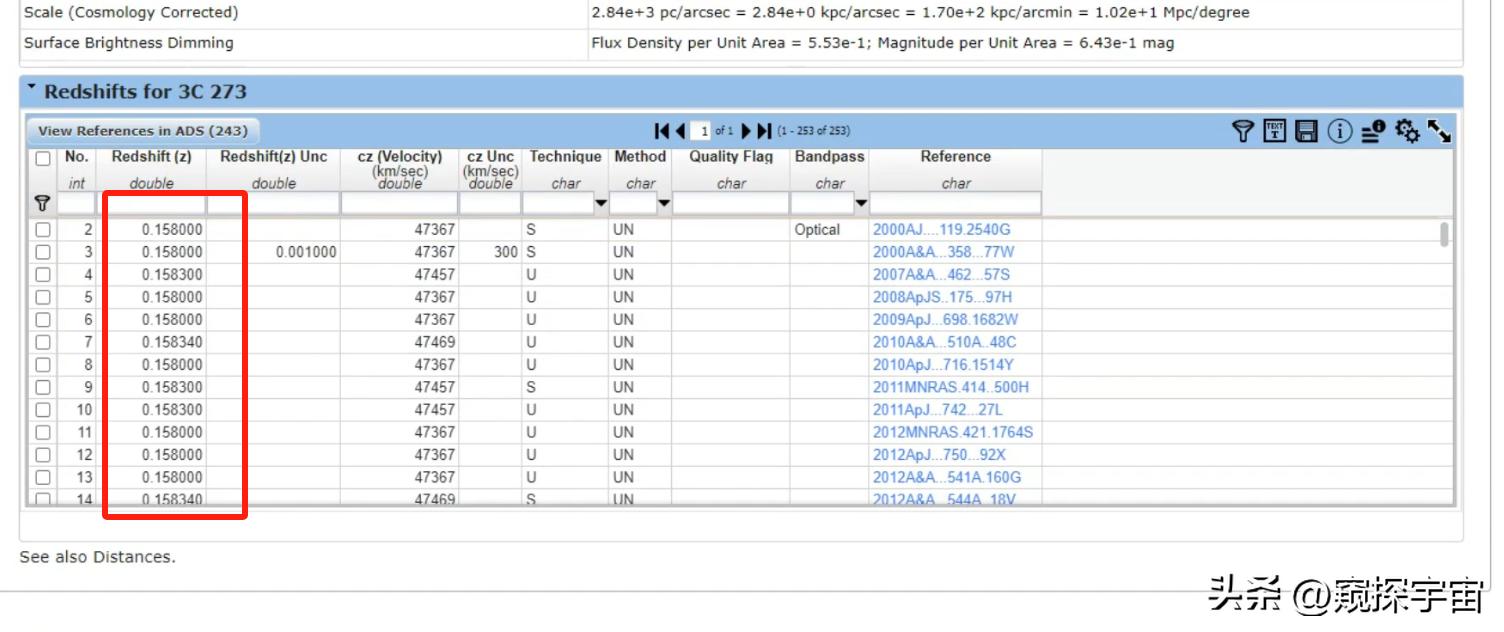Click the Reference filter input field

955,204
